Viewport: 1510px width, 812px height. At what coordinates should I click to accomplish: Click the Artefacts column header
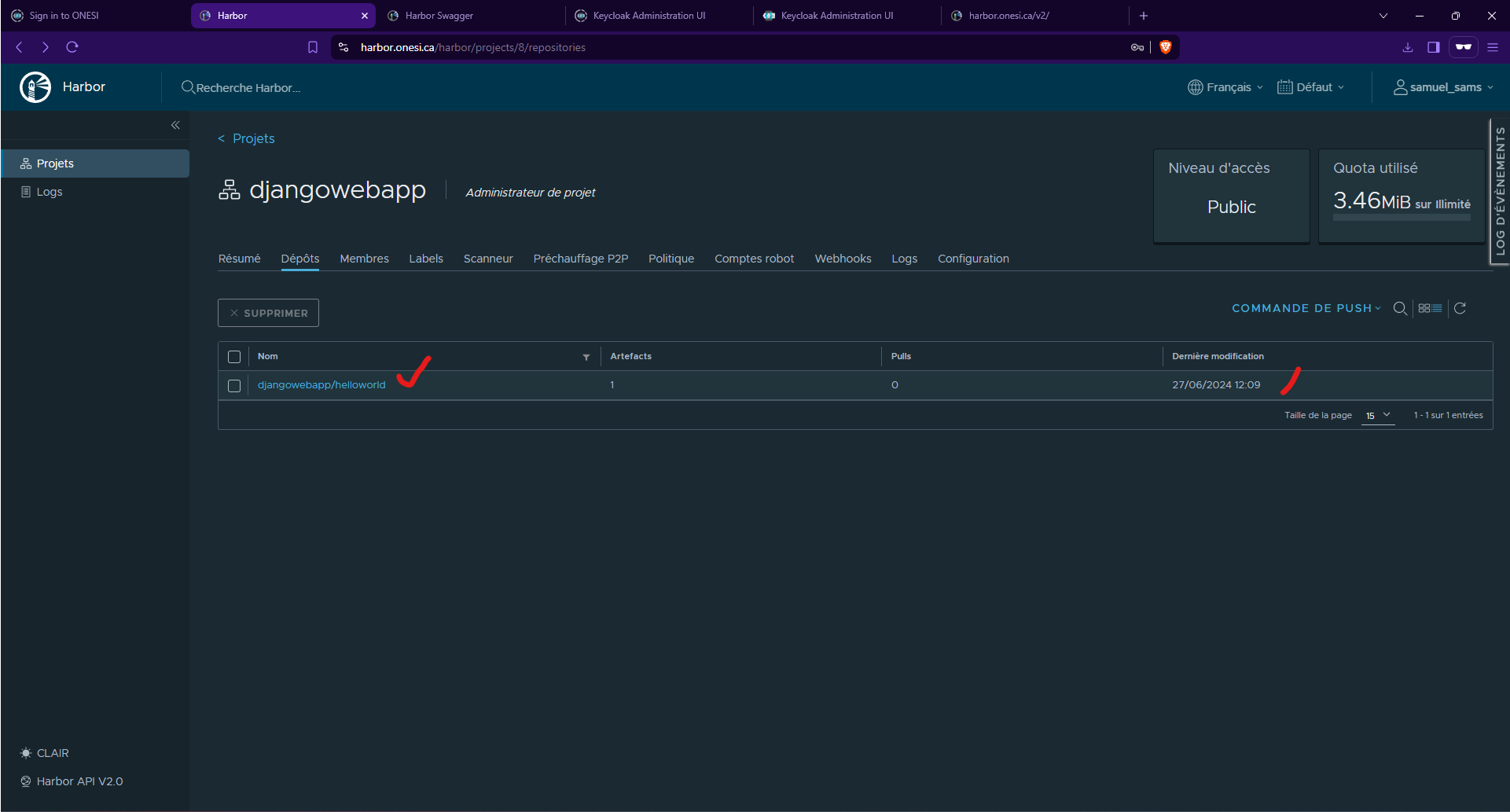[x=630, y=356]
